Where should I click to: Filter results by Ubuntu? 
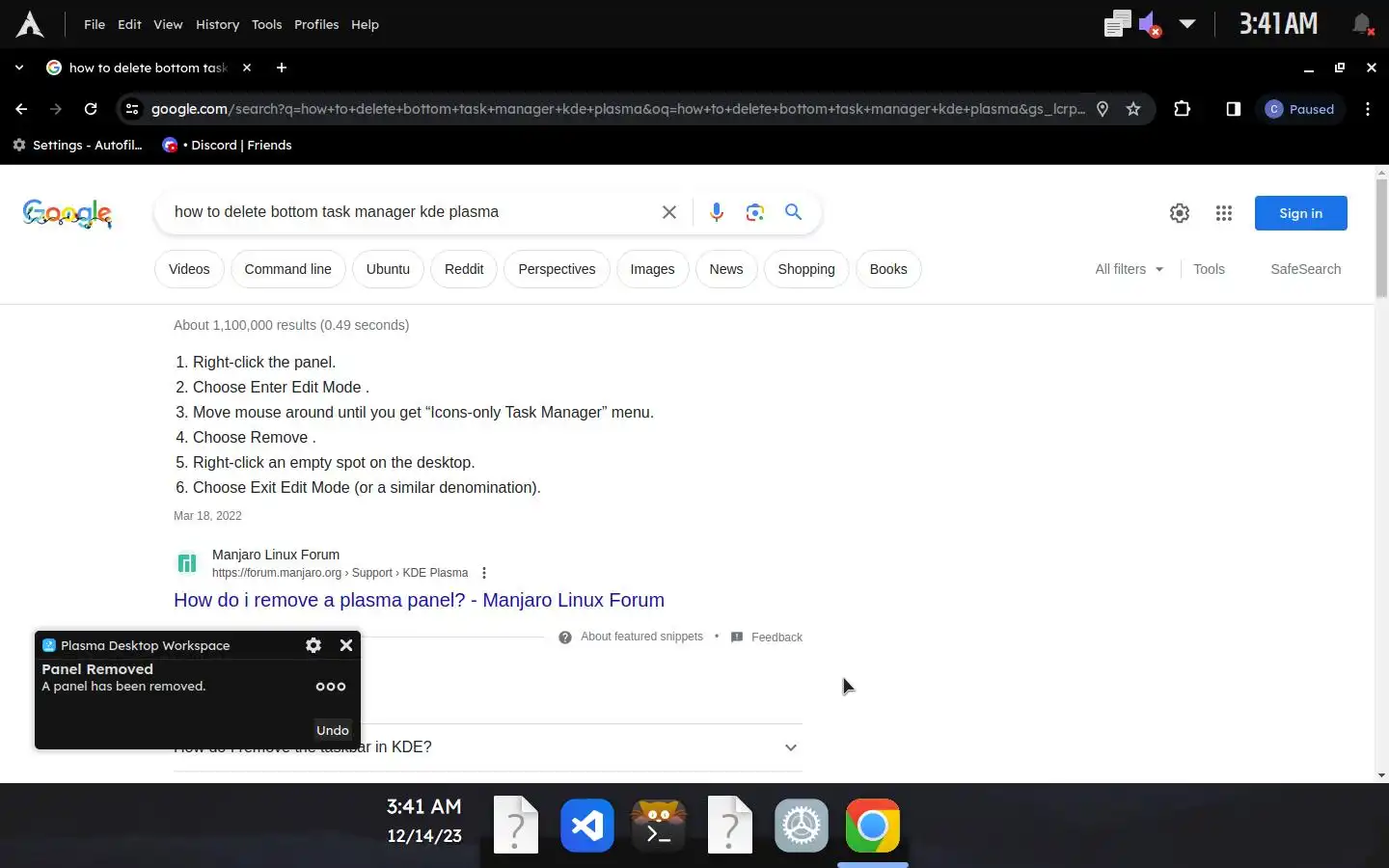(388, 269)
